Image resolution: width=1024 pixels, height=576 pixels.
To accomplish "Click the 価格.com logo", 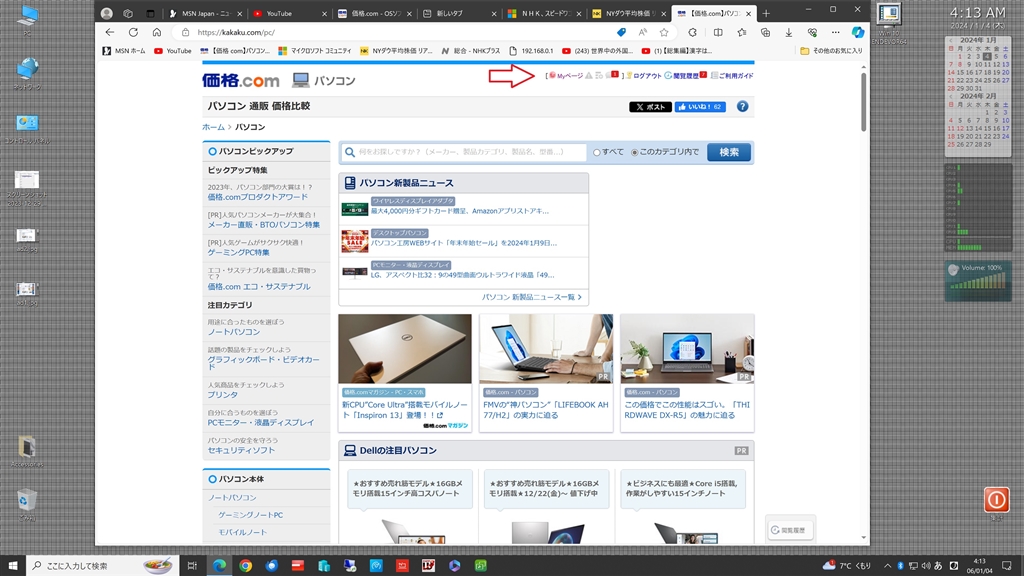I will coord(240,80).
